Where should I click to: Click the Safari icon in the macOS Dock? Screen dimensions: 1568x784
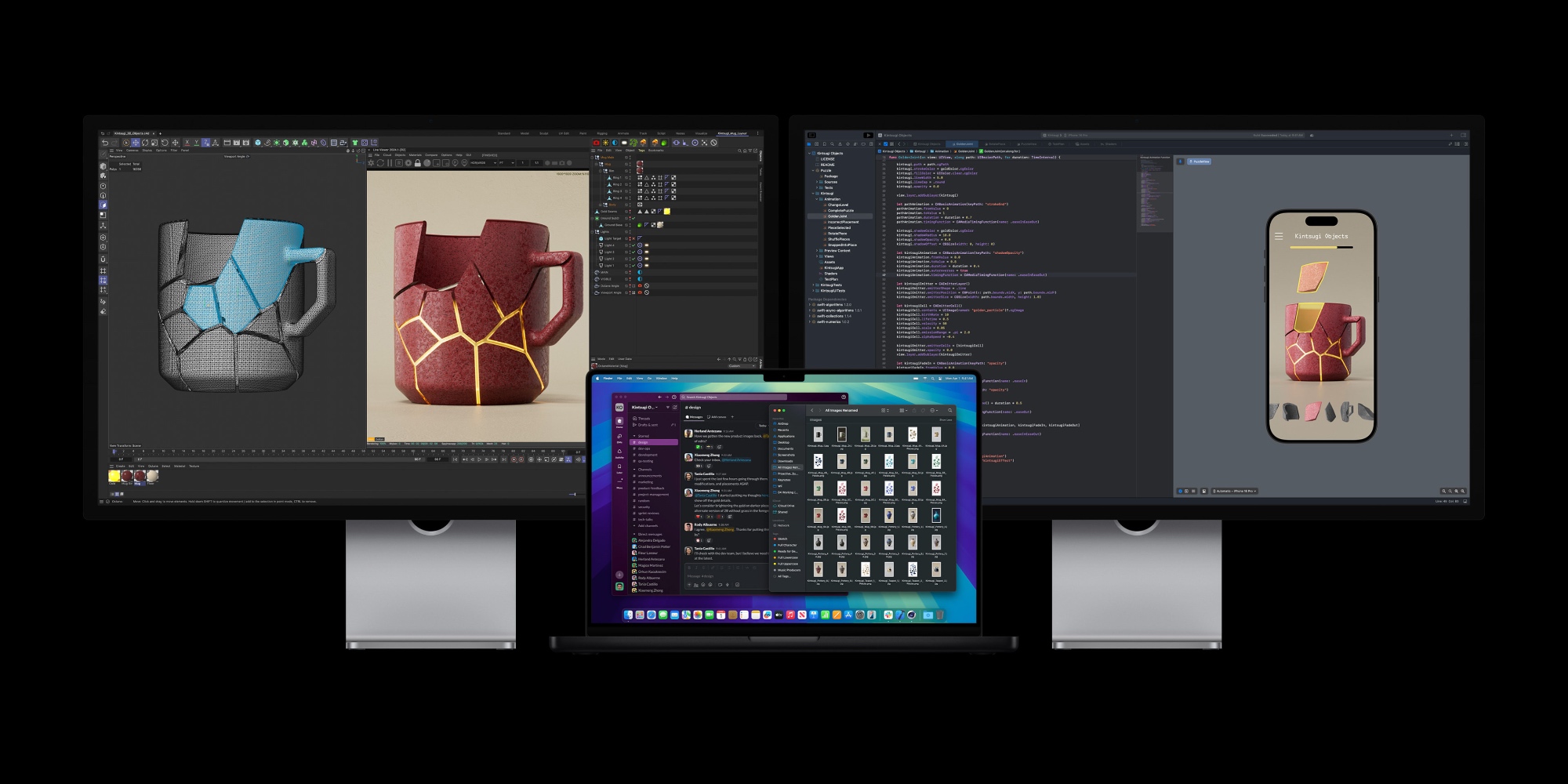coord(651,614)
